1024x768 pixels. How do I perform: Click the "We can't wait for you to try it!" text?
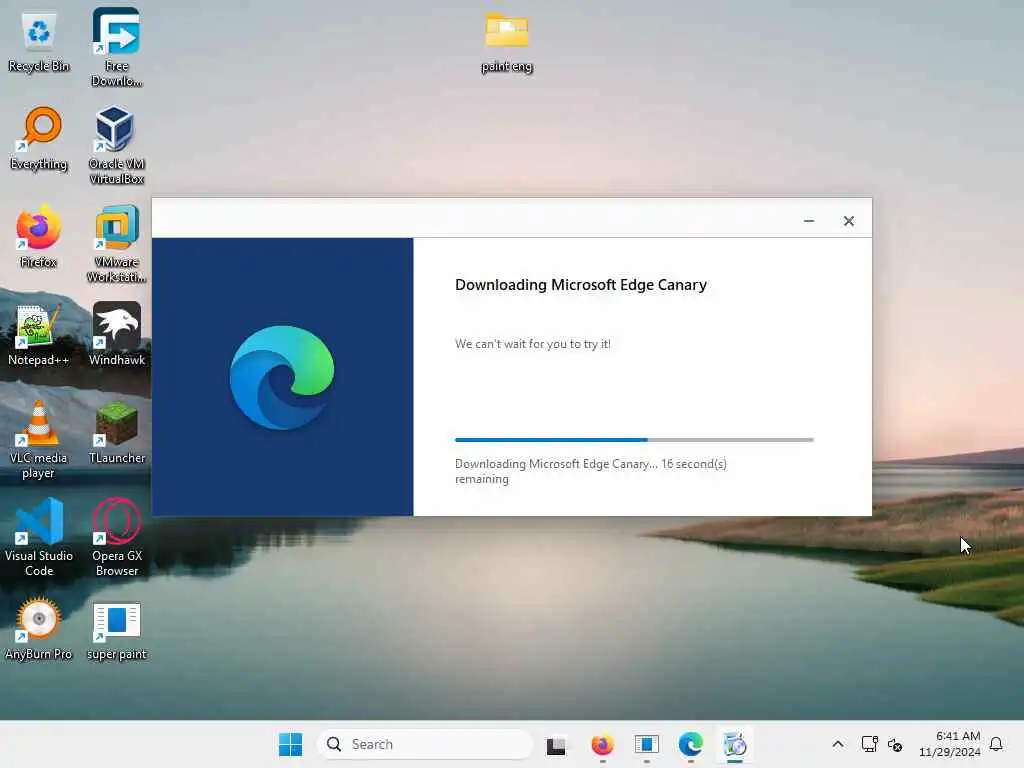pos(533,344)
